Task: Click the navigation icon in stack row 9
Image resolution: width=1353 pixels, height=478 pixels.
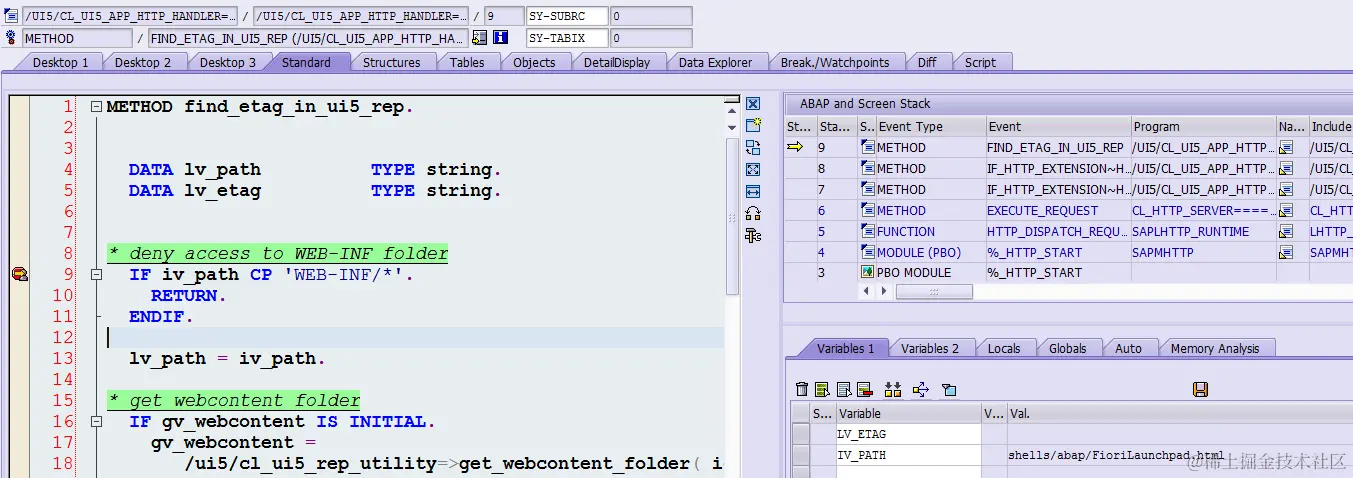Action: [x=1286, y=147]
